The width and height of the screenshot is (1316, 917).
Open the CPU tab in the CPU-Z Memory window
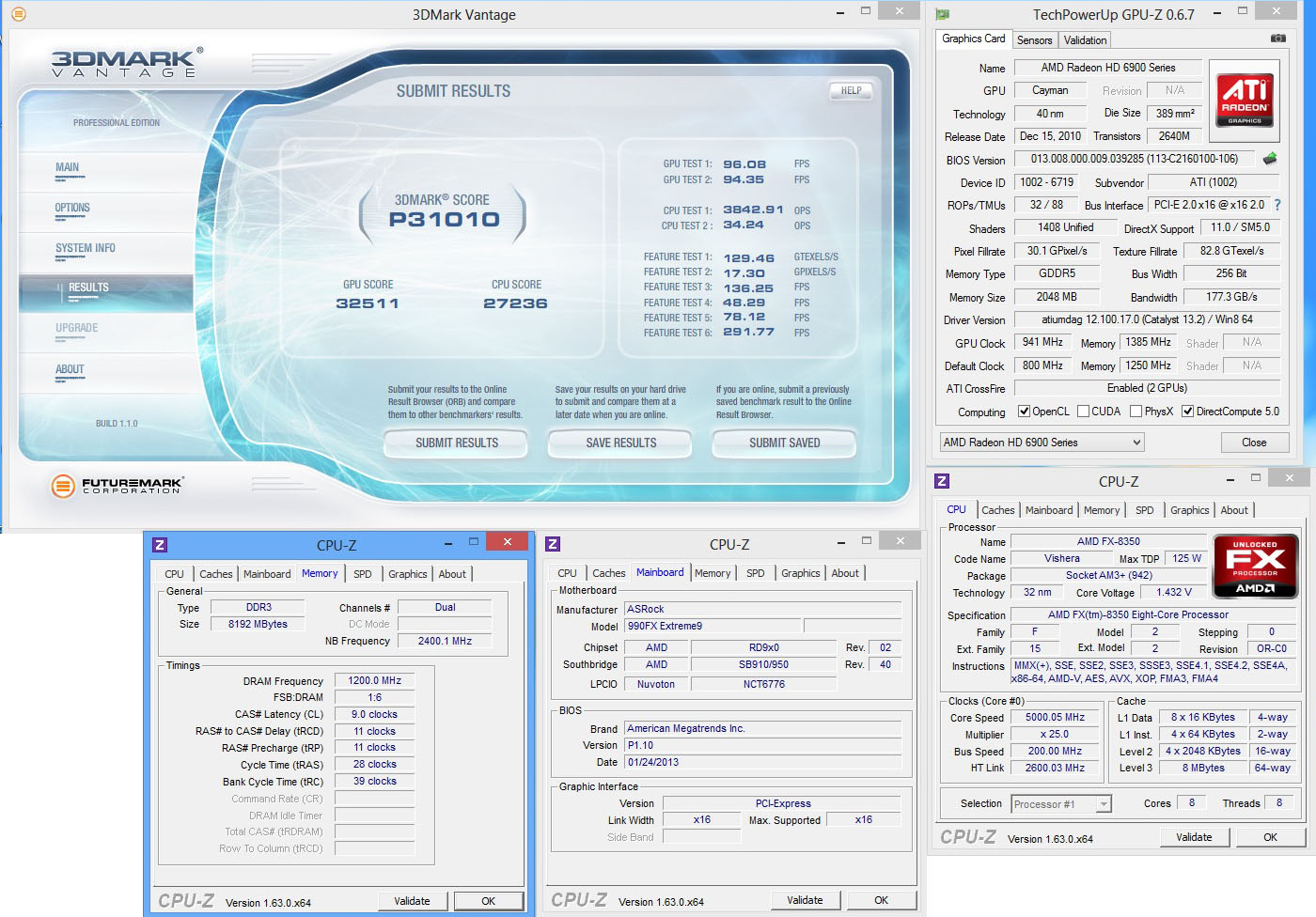(175, 574)
